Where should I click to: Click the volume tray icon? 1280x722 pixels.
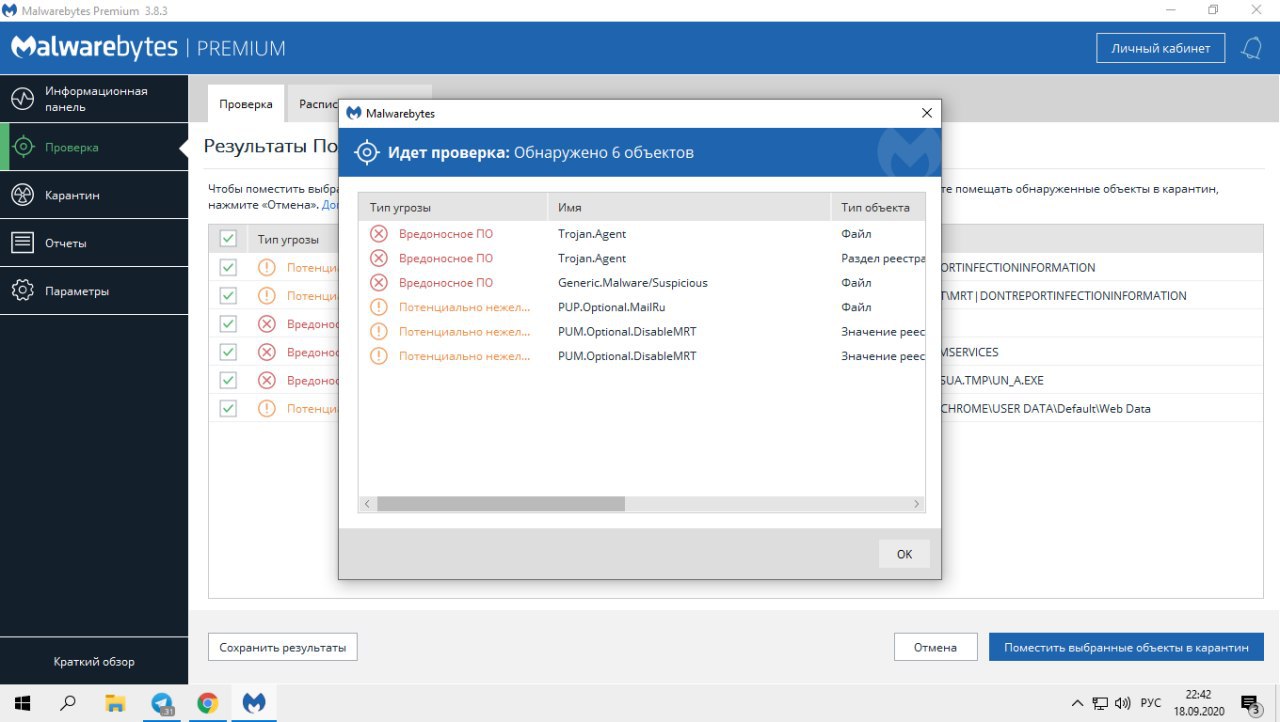pyautogui.click(x=1123, y=703)
